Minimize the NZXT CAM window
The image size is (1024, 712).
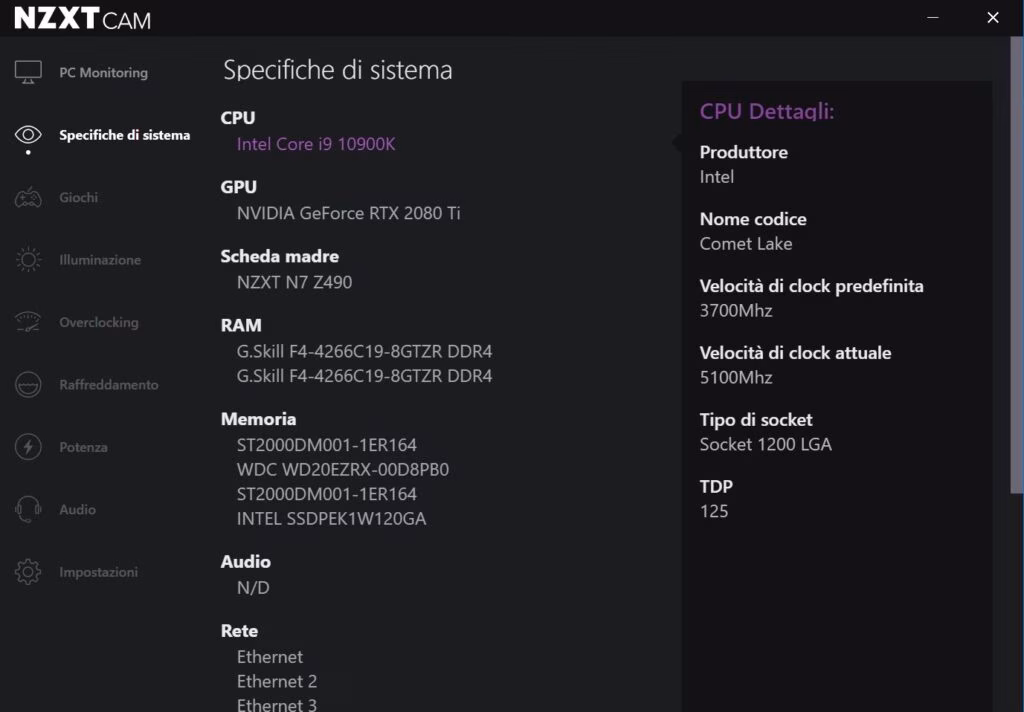933,18
